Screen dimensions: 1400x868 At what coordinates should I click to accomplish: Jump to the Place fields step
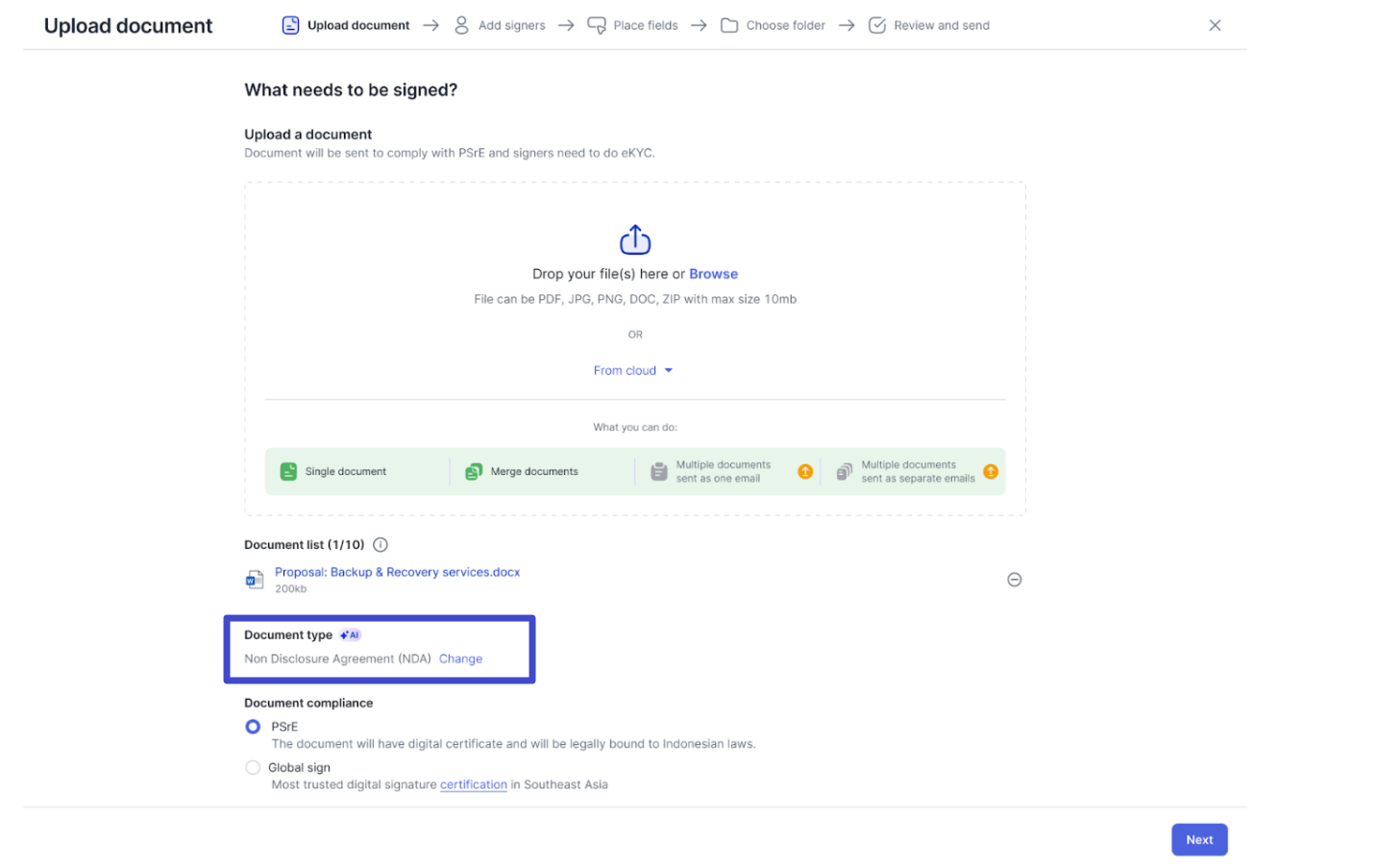point(633,26)
